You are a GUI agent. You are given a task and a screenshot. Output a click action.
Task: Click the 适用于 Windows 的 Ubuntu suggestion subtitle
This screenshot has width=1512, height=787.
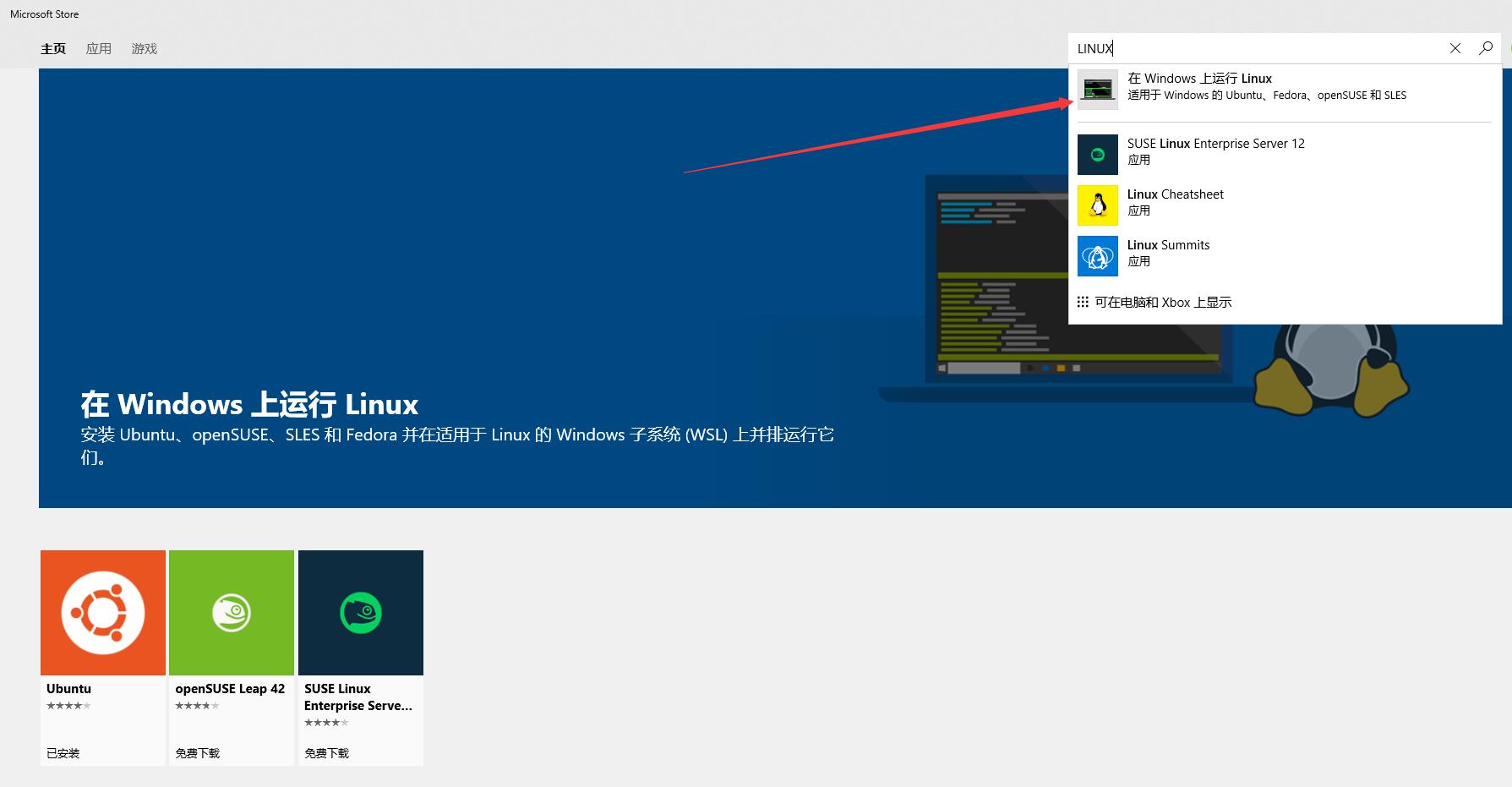pos(1267,96)
